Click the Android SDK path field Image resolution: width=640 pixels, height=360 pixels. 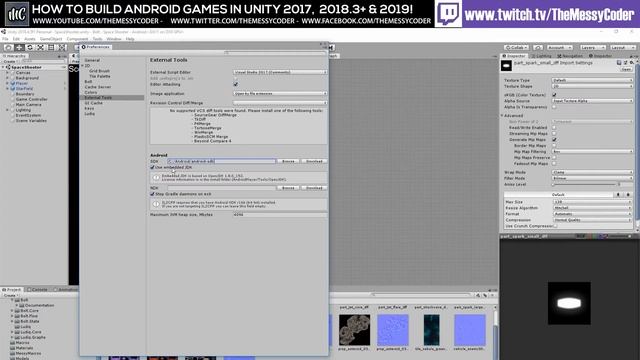pyautogui.click(x=222, y=161)
